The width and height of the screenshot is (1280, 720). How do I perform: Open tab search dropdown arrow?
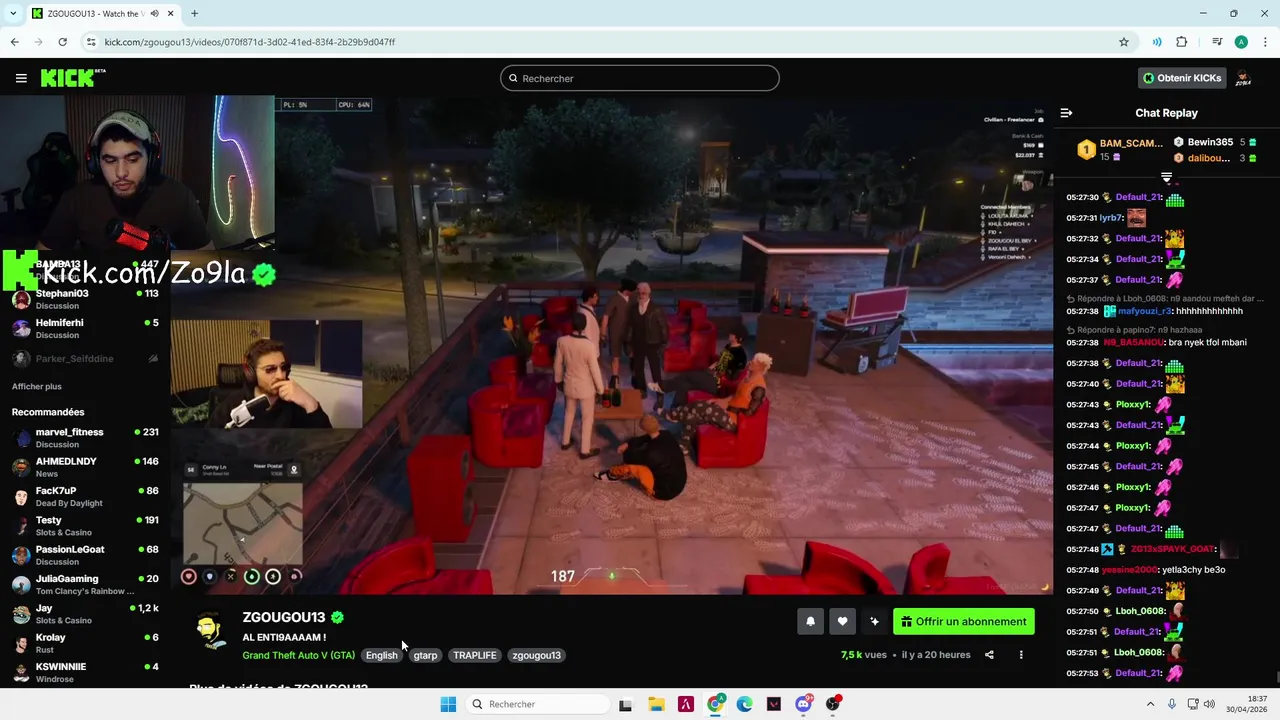click(11, 14)
